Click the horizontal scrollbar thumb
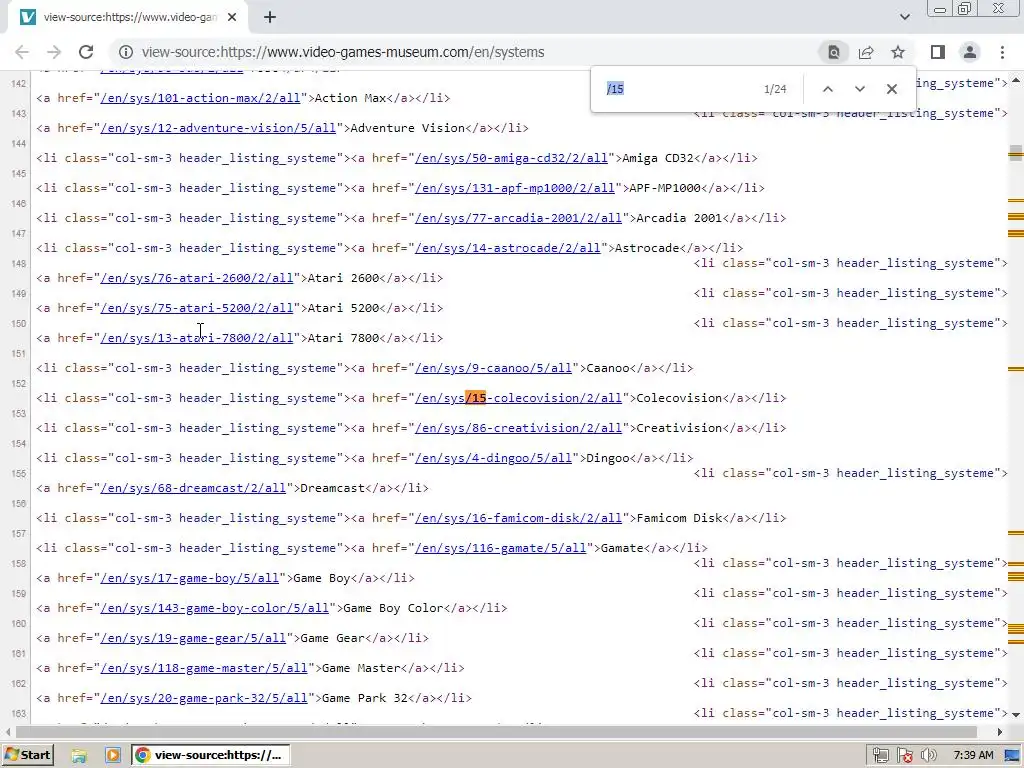 (x=496, y=732)
